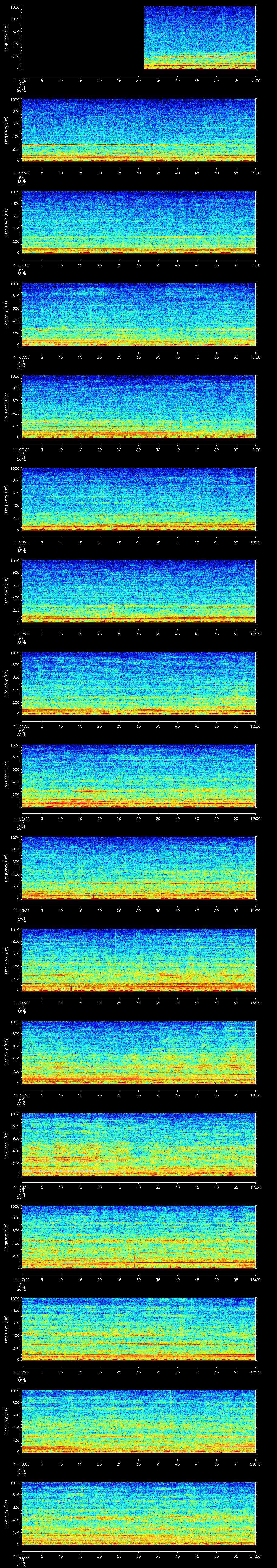Click the spectrogram beginning at 11:10:00

coord(139,591)
